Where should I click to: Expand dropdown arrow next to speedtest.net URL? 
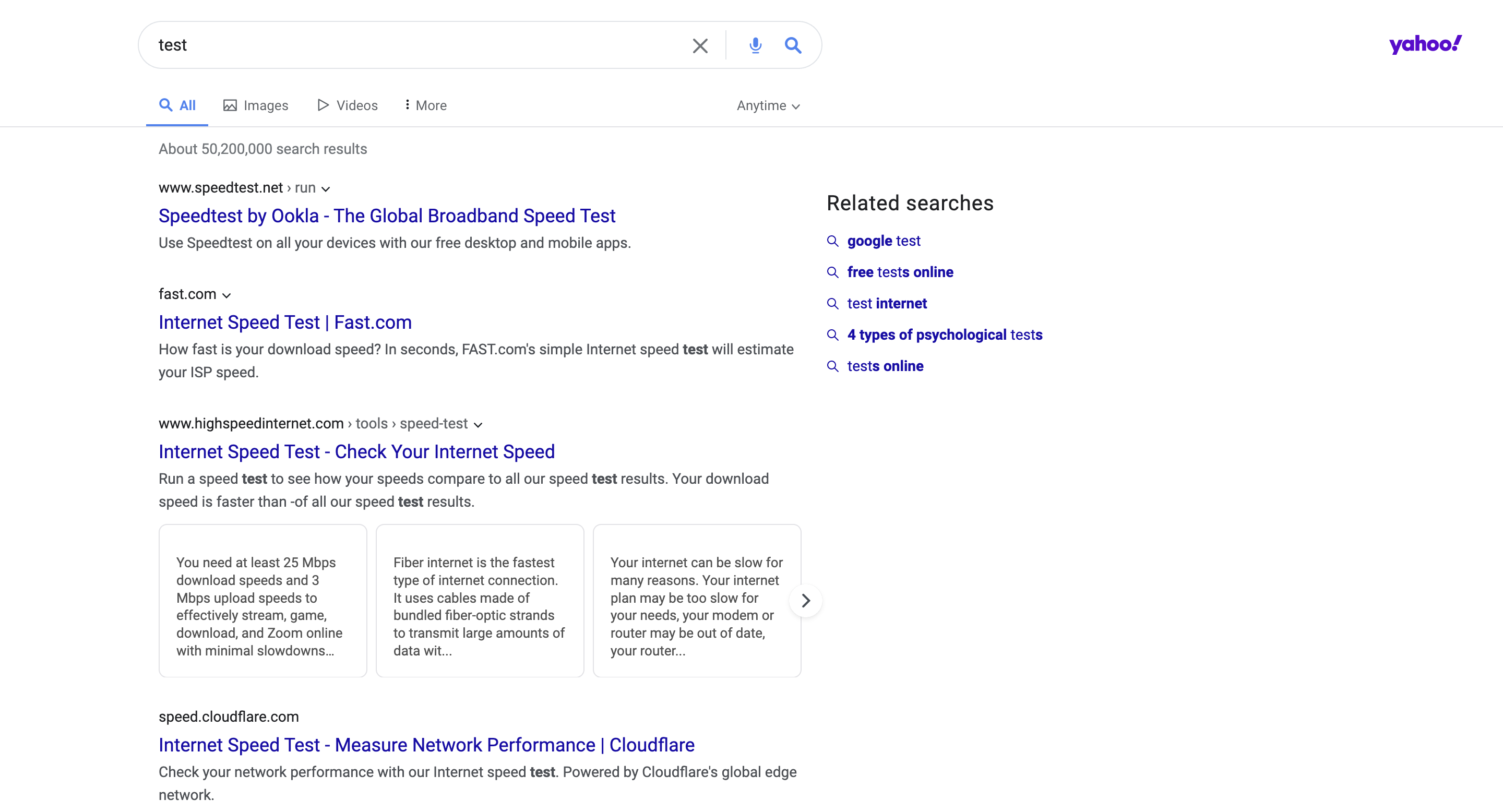[x=326, y=188]
